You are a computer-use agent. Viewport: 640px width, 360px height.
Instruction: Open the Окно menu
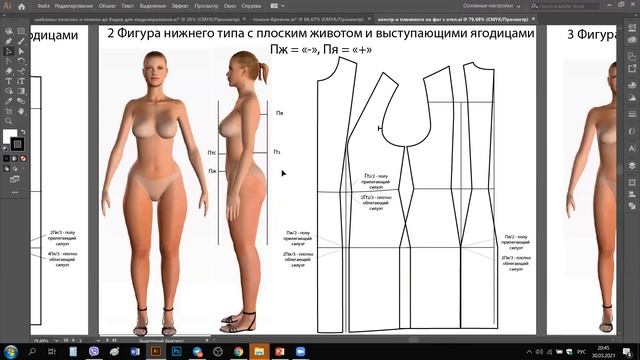pyautogui.click(x=229, y=6)
